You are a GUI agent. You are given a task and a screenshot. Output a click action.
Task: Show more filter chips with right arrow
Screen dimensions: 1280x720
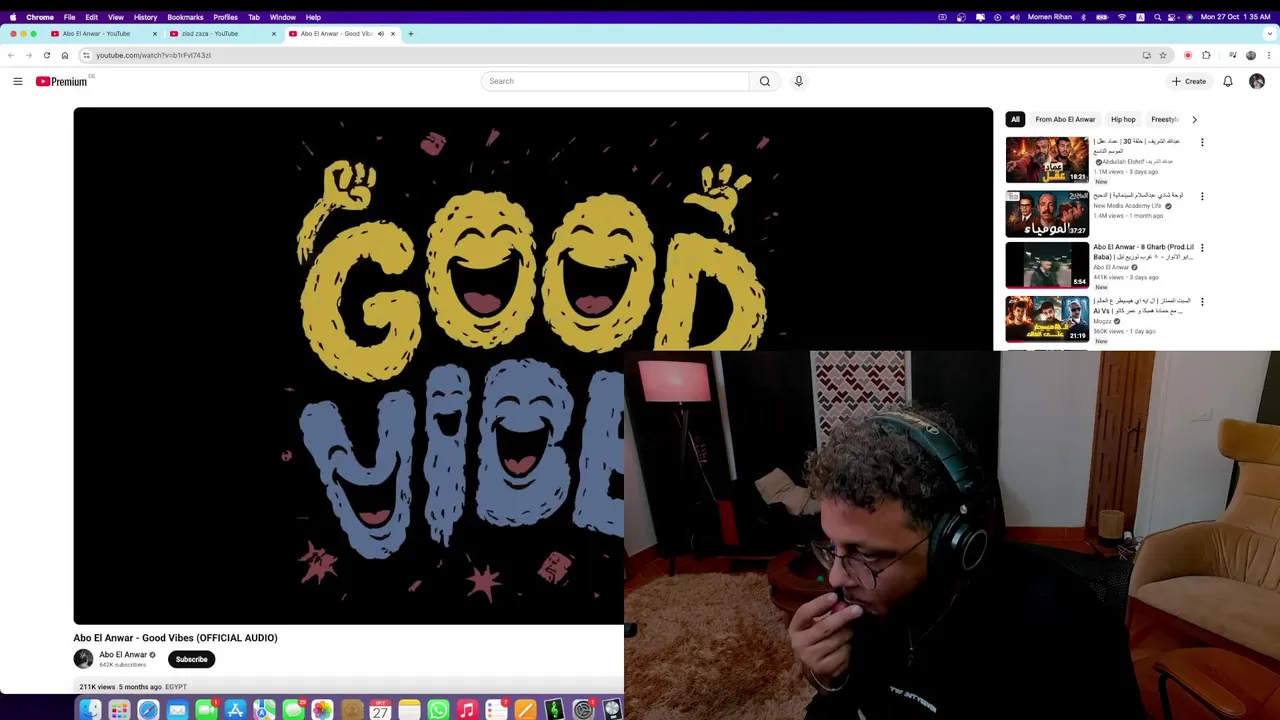(1194, 119)
